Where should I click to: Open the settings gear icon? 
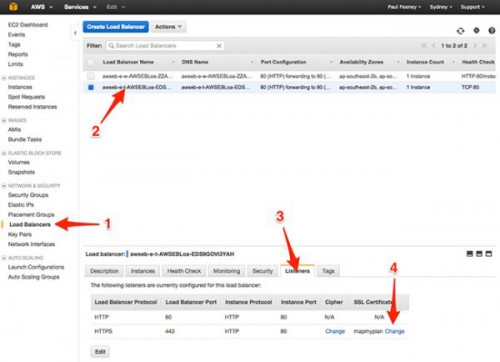(476, 30)
